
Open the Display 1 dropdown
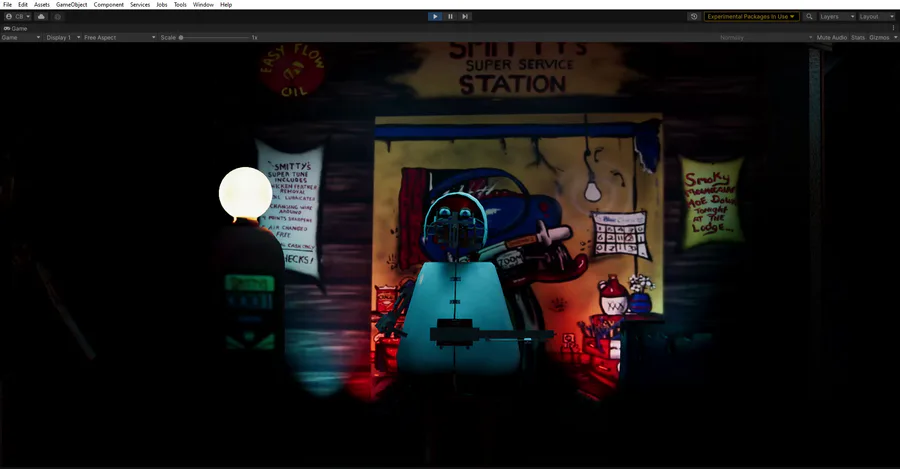click(63, 37)
